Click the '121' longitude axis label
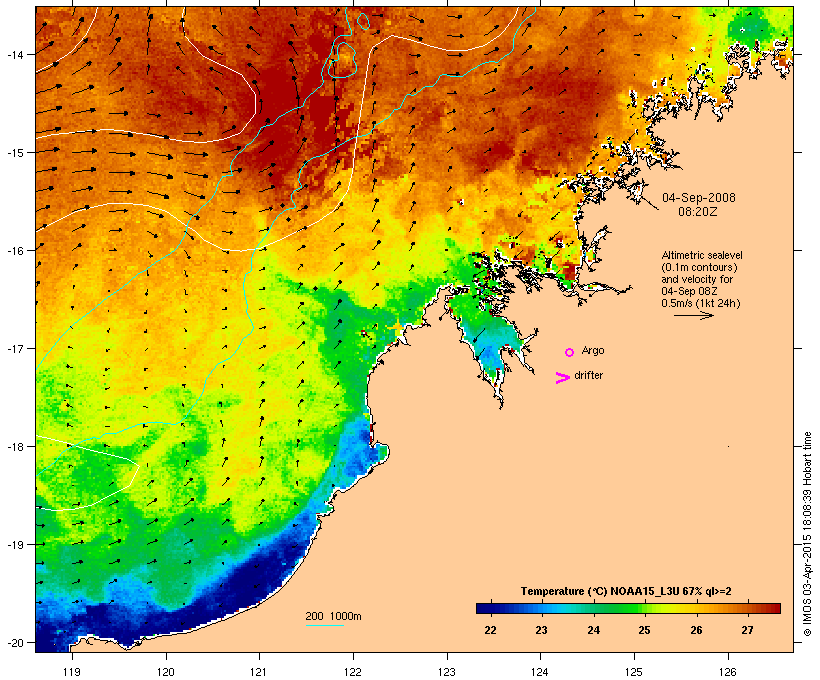The width and height of the screenshot is (820, 680). [x=259, y=672]
